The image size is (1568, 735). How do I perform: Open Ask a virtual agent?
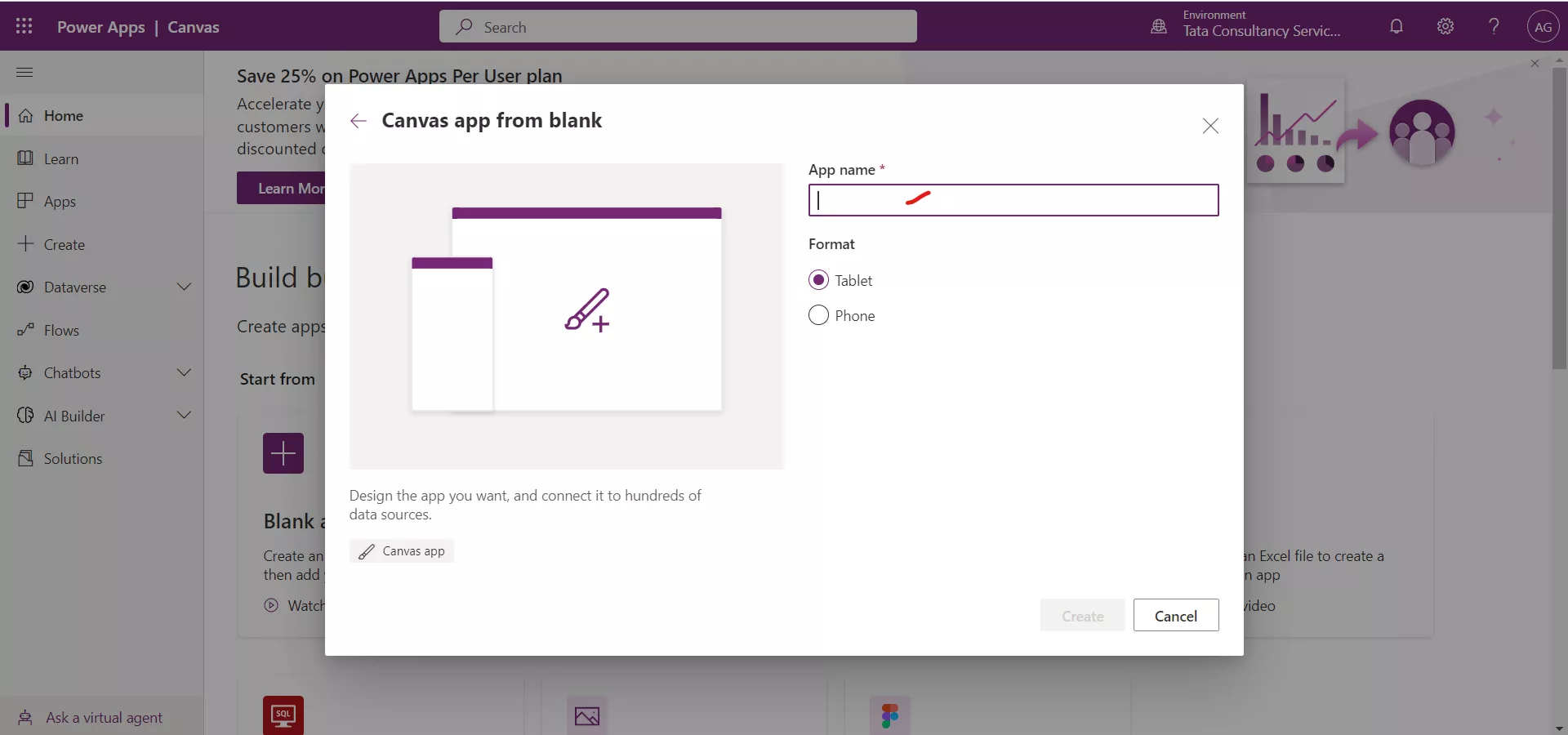pos(101,717)
